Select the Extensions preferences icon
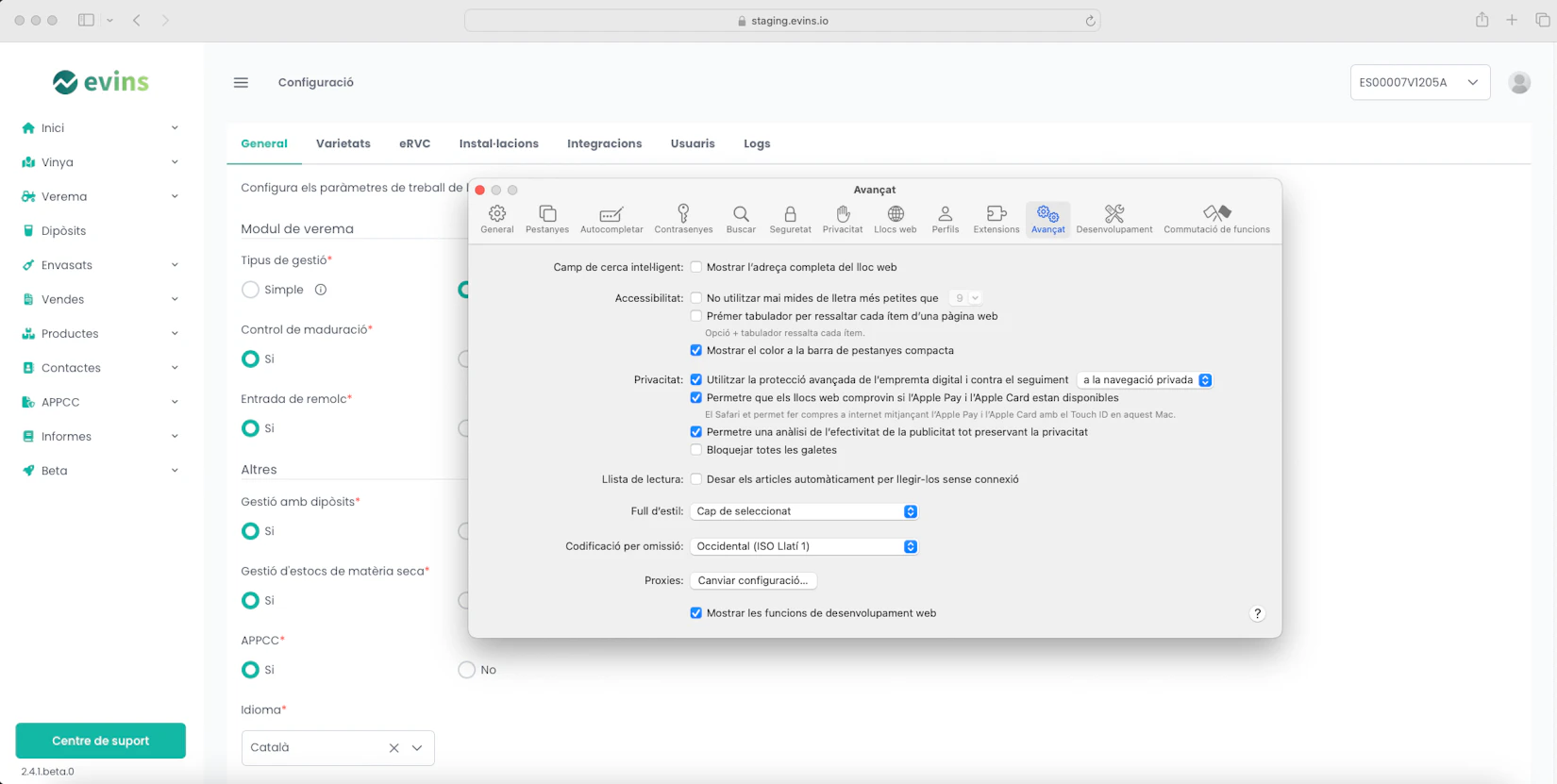Image resolution: width=1557 pixels, height=784 pixels. pyautogui.click(x=996, y=219)
